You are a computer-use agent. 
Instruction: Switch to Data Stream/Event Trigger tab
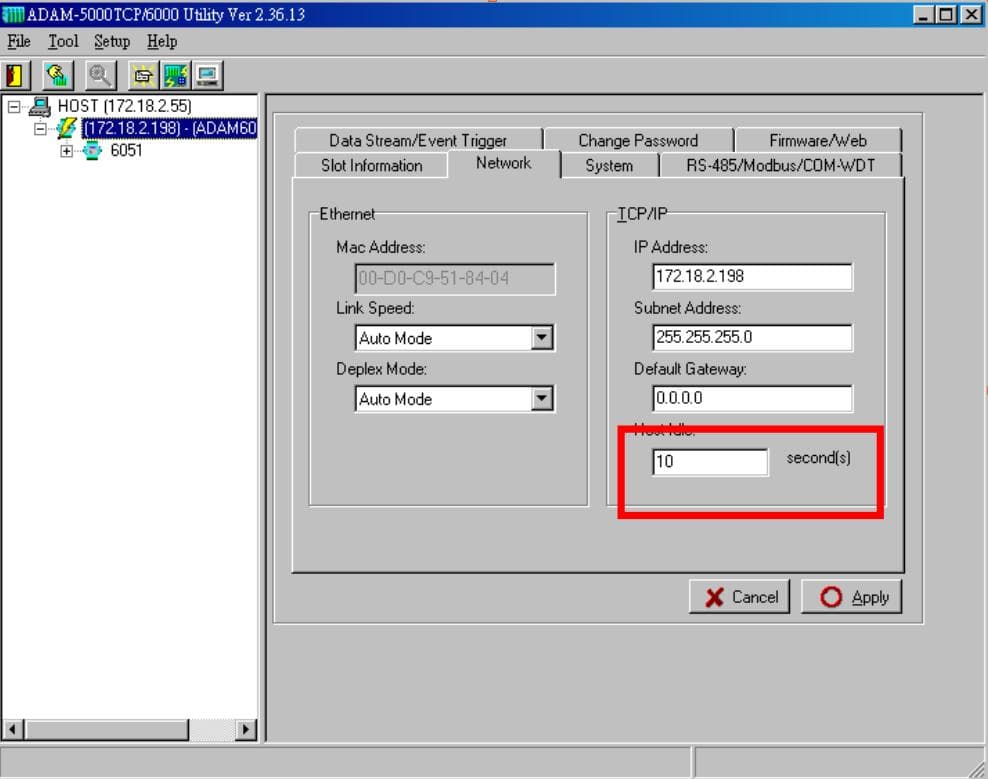tap(418, 140)
